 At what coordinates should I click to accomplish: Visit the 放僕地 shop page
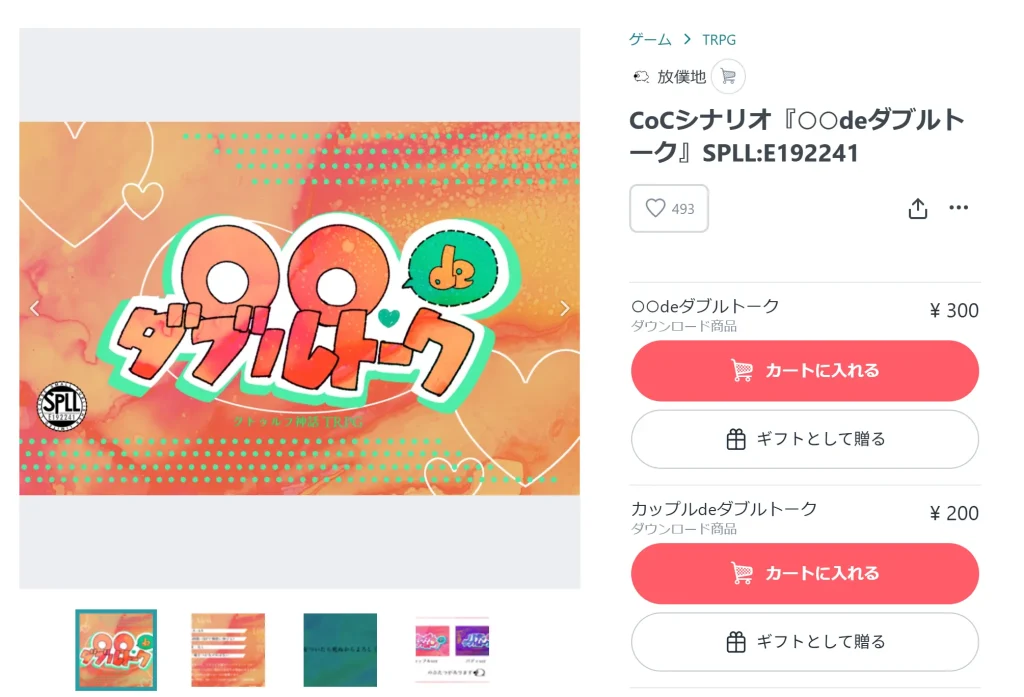click(681, 77)
